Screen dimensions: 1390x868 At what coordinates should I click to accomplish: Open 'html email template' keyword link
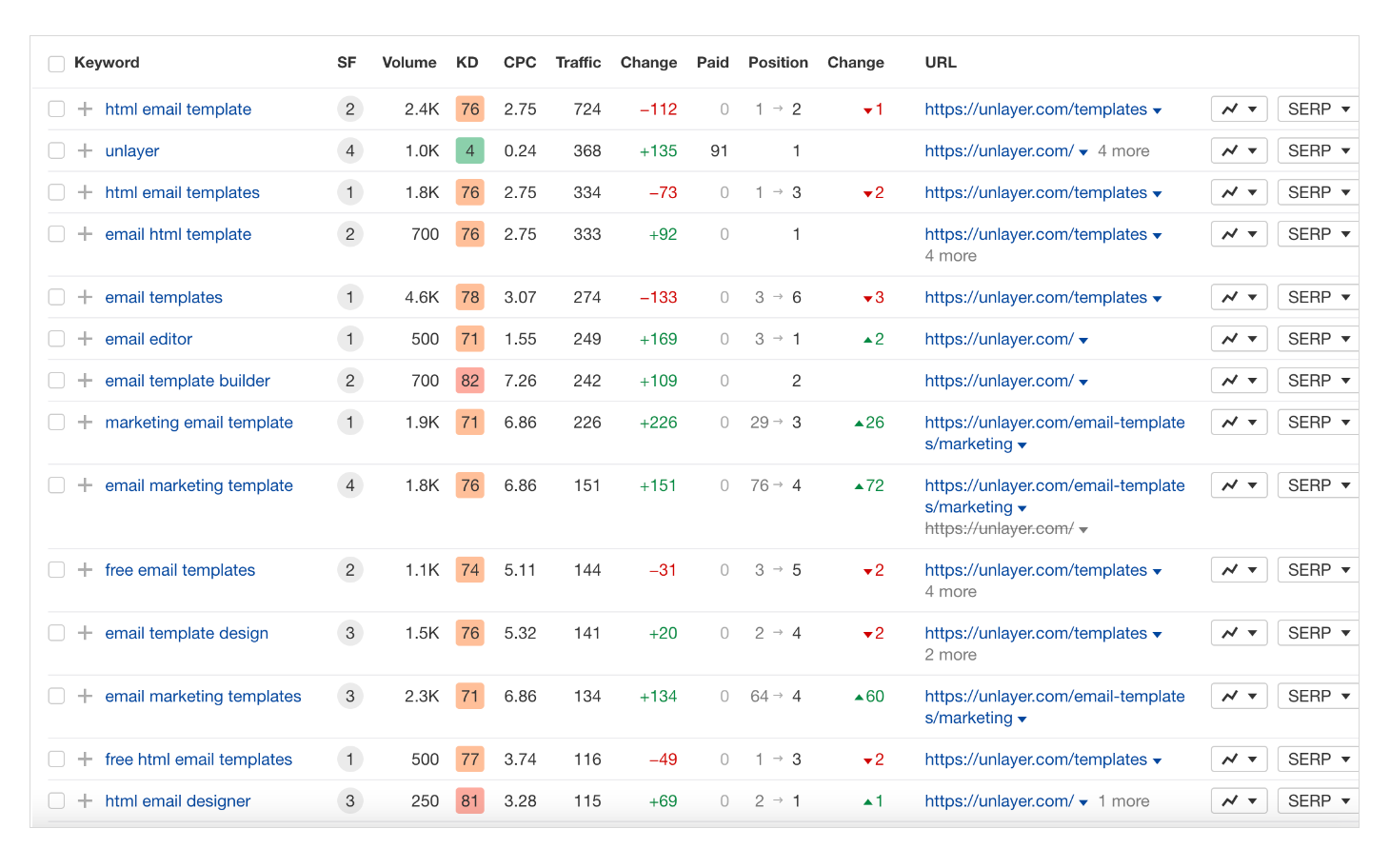point(178,109)
